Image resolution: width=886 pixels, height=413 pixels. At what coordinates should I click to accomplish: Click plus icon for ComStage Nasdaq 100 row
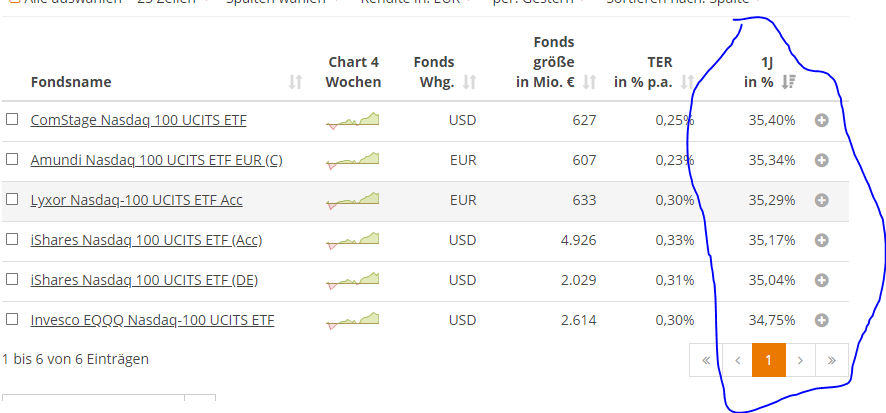[x=821, y=120]
